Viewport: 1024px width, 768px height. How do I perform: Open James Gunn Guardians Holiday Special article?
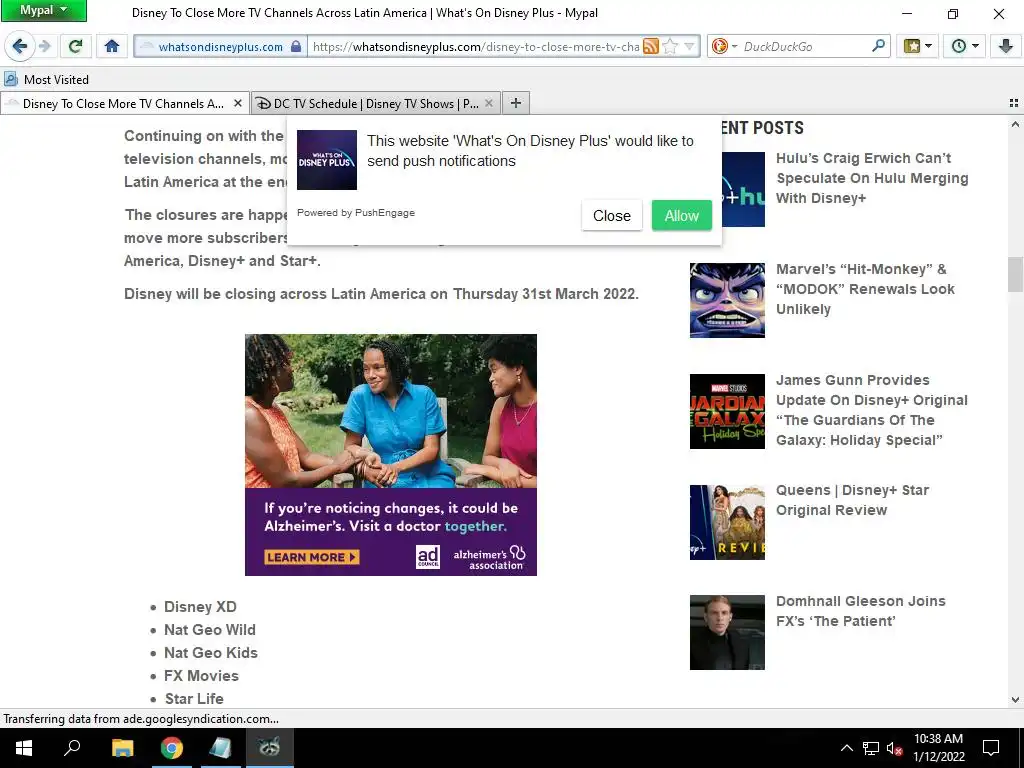coord(872,410)
